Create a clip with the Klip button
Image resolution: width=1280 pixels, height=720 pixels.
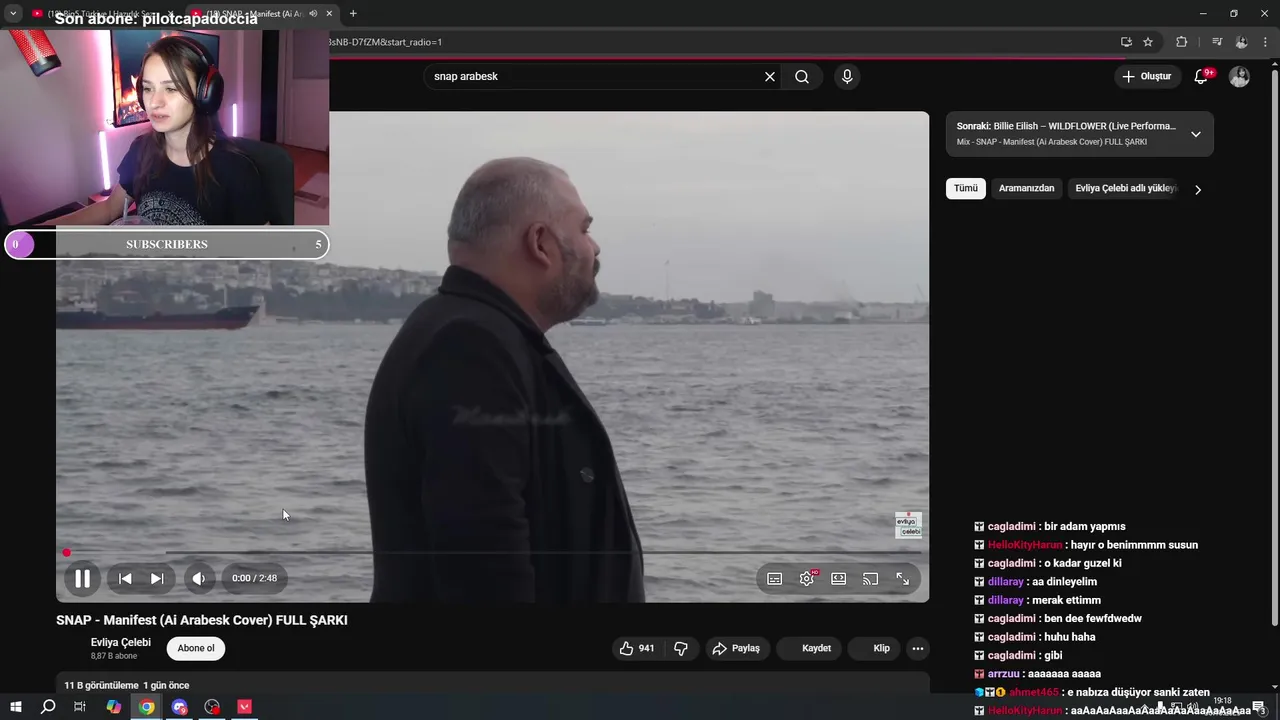pos(875,648)
